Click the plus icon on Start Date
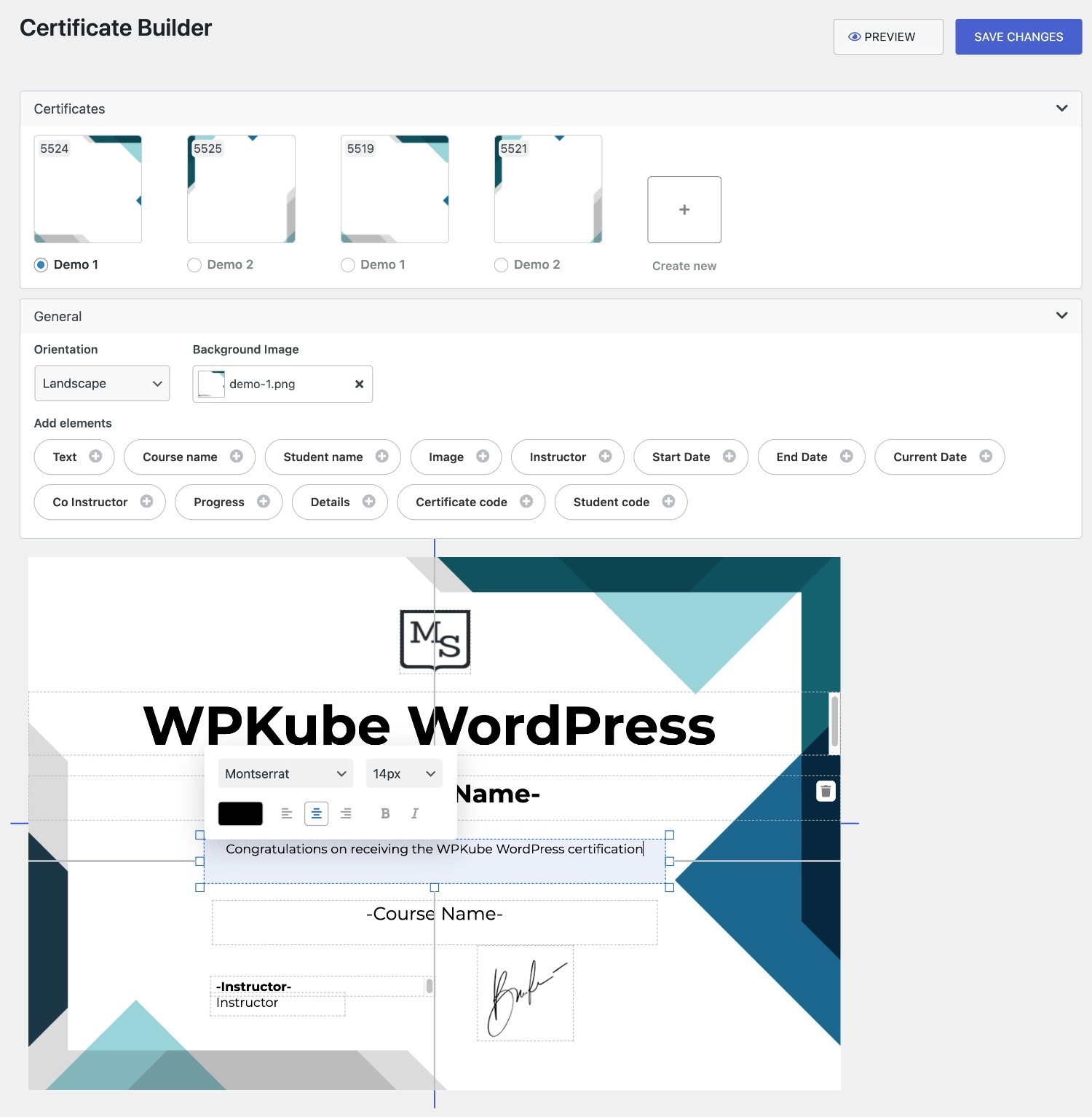This screenshot has height=1117, width=1092. [729, 457]
